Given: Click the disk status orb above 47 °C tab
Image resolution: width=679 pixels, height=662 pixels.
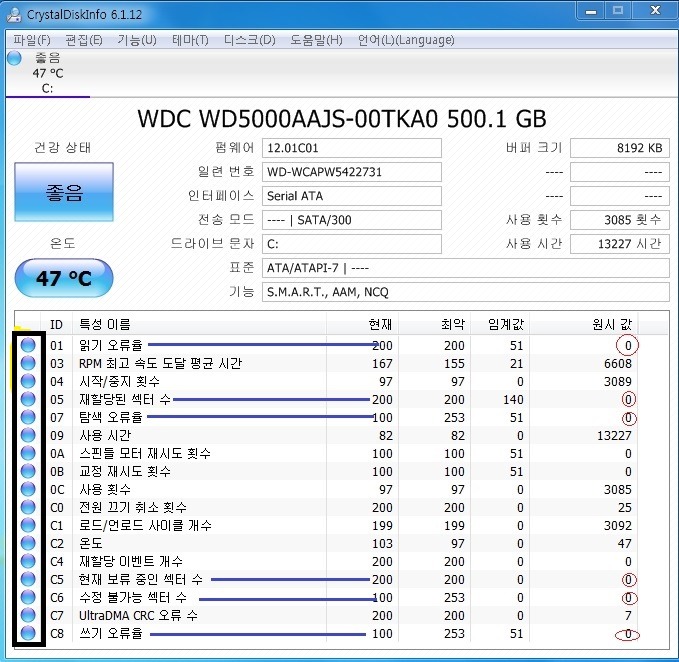Looking at the screenshot, I should point(13,58).
